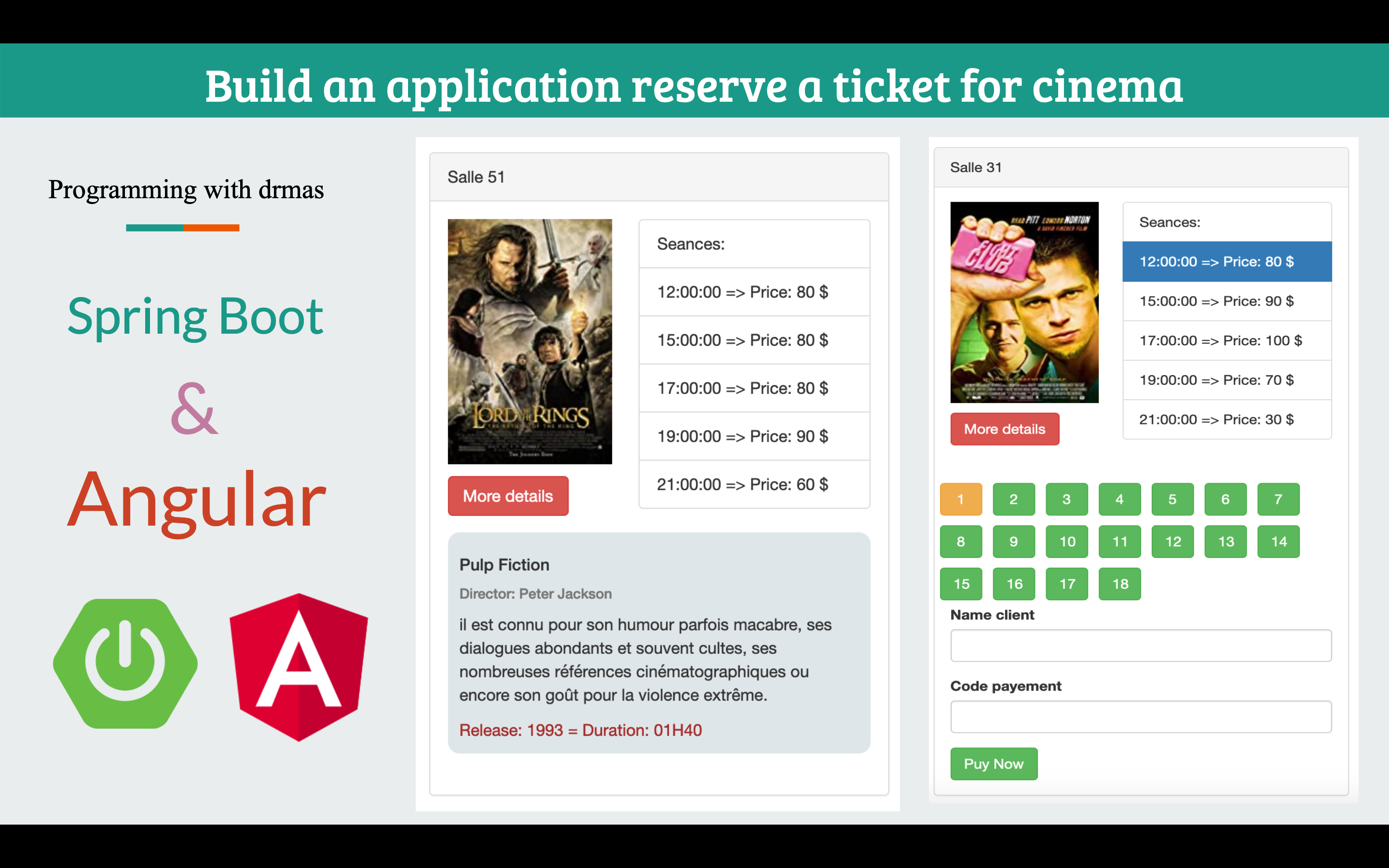
Task: Toggle seat number 18
Action: (1119, 584)
